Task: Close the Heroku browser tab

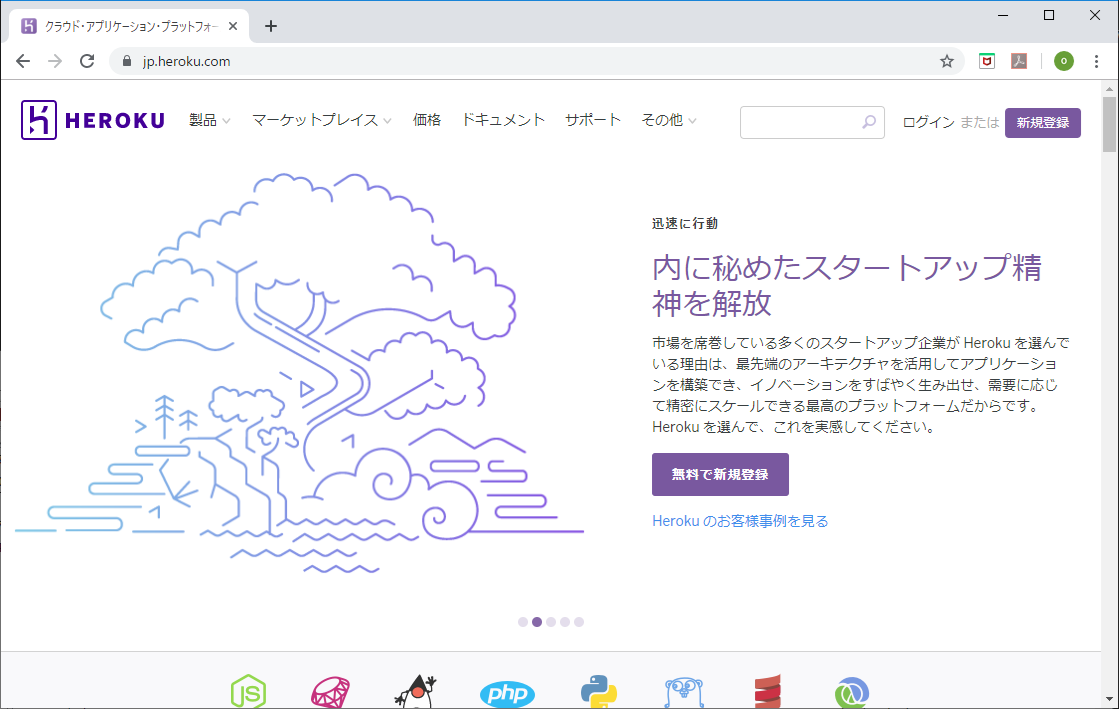Action: 233,26
